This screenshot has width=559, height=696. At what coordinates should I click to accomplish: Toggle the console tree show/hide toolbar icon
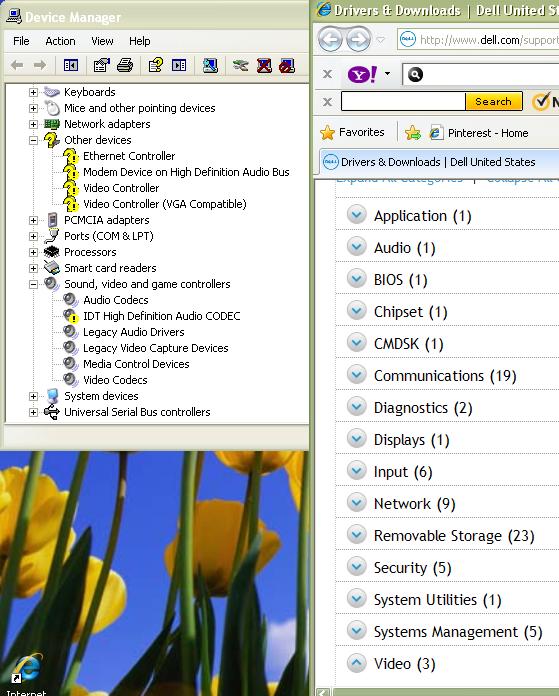pyautogui.click(x=71, y=66)
